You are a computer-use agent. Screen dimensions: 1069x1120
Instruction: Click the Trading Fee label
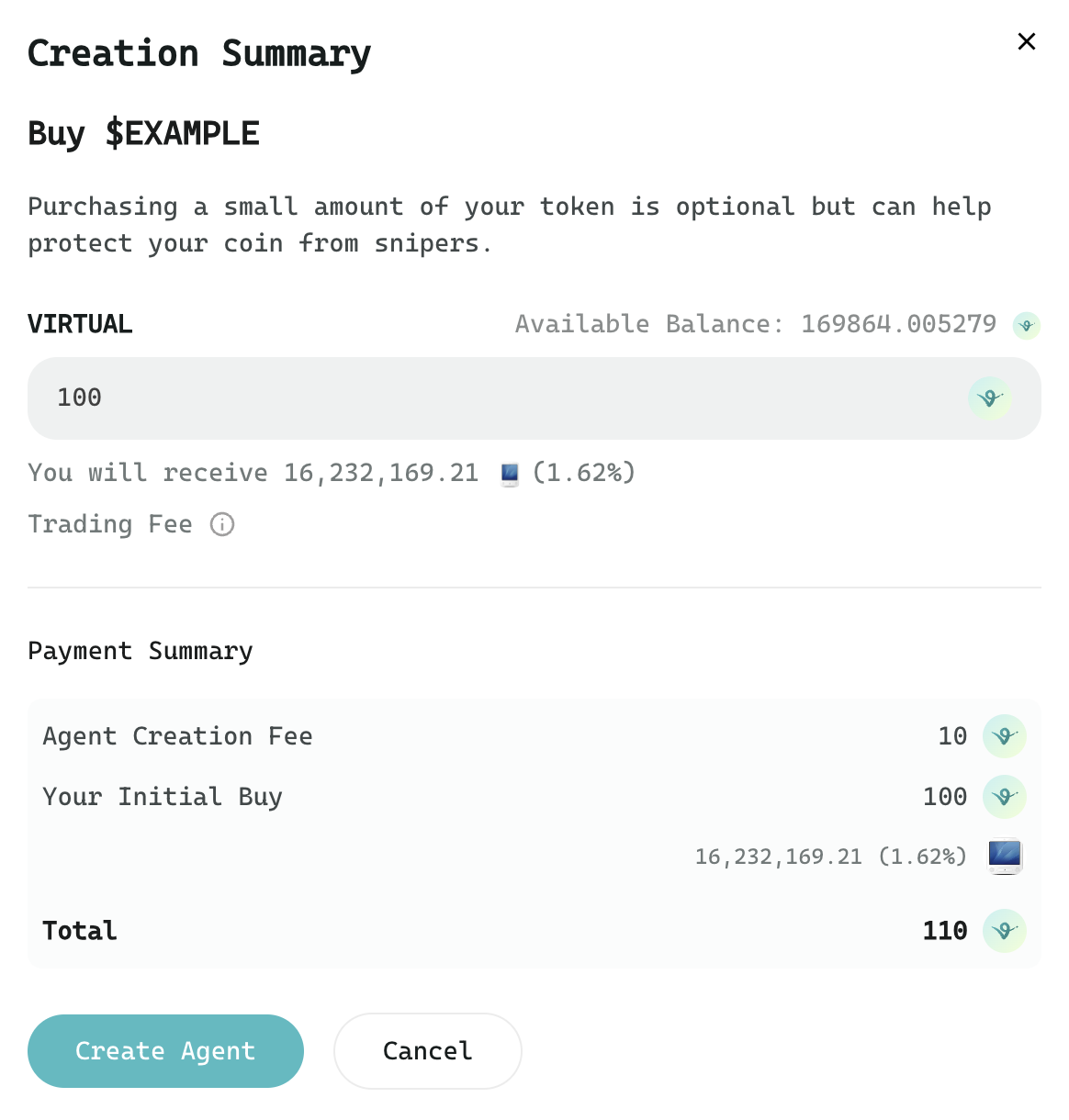110,524
